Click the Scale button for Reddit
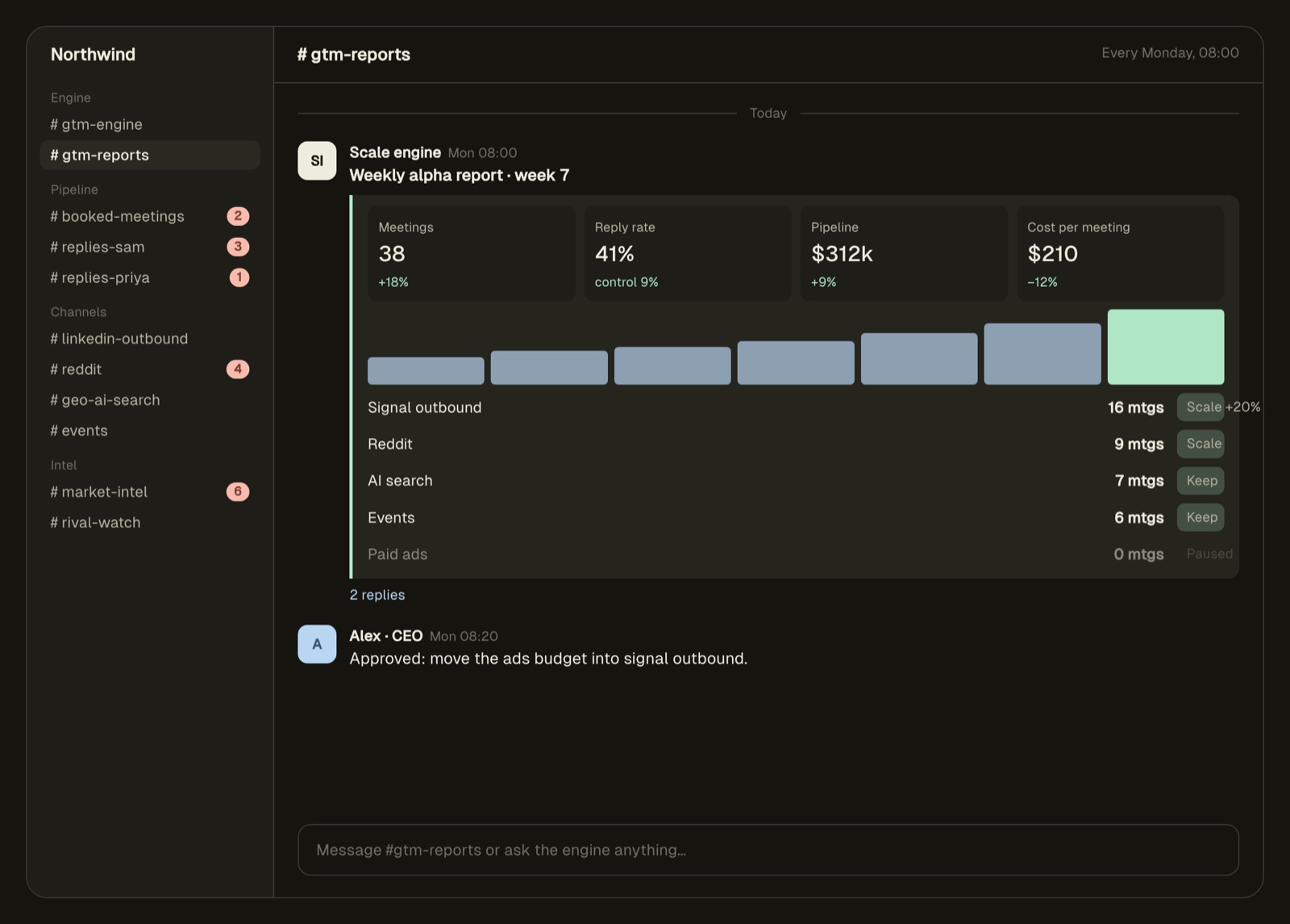Viewport: 1290px width, 924px height. click(x=1201, y=443)
